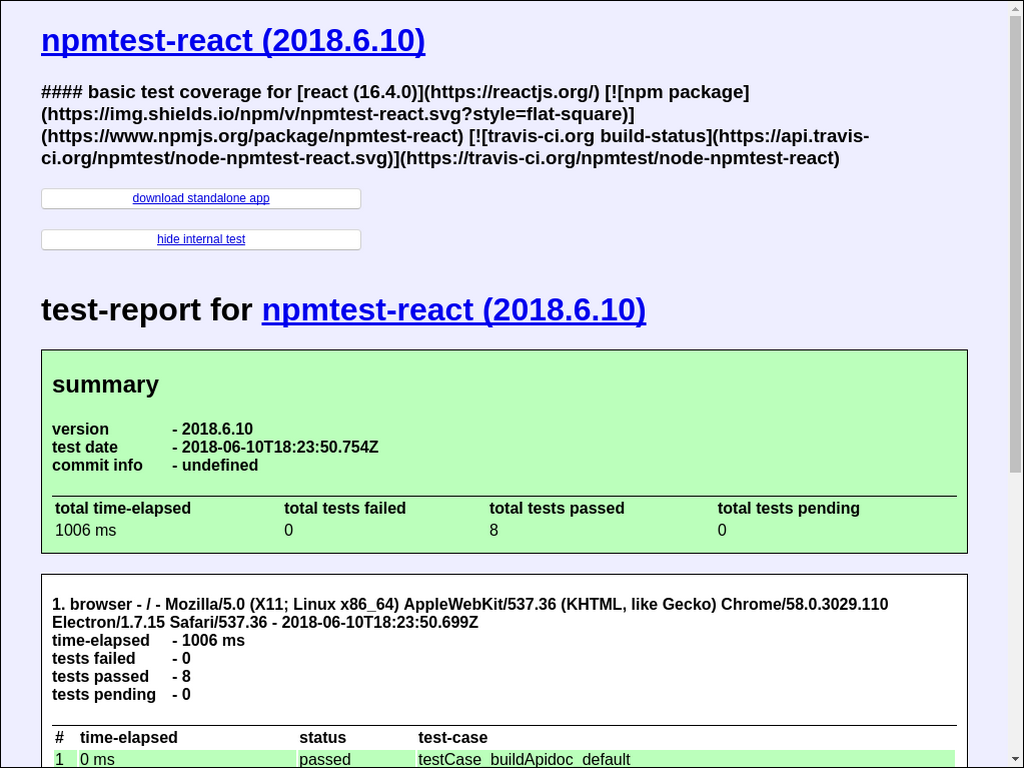This screenshot has height=768, width=1024.
Task: Select the total tests failed value 0
Action: [x=289, y=530]
